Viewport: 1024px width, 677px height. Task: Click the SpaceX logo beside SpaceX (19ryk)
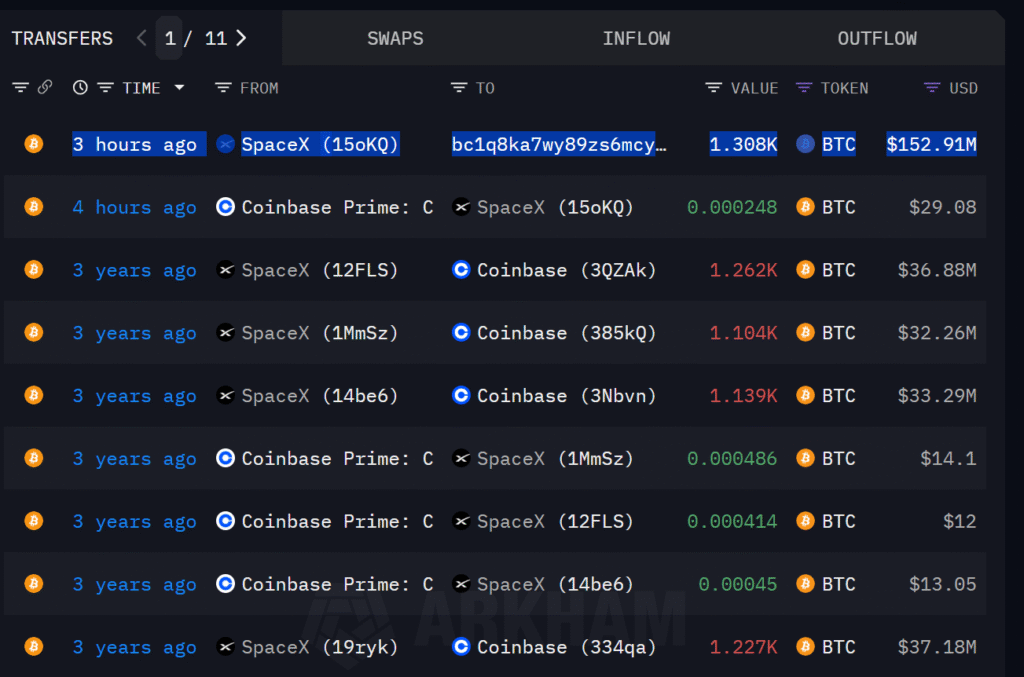point(225,646)
